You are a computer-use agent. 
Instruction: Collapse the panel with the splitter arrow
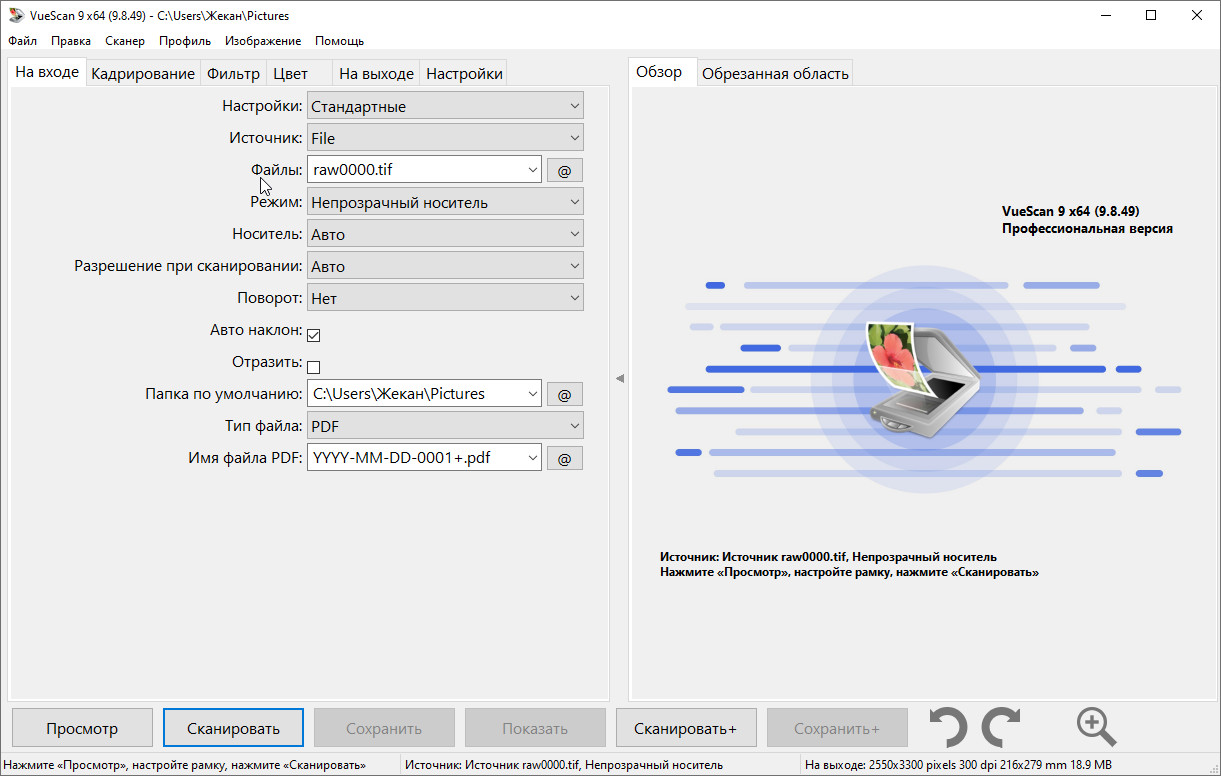[619, 378]
